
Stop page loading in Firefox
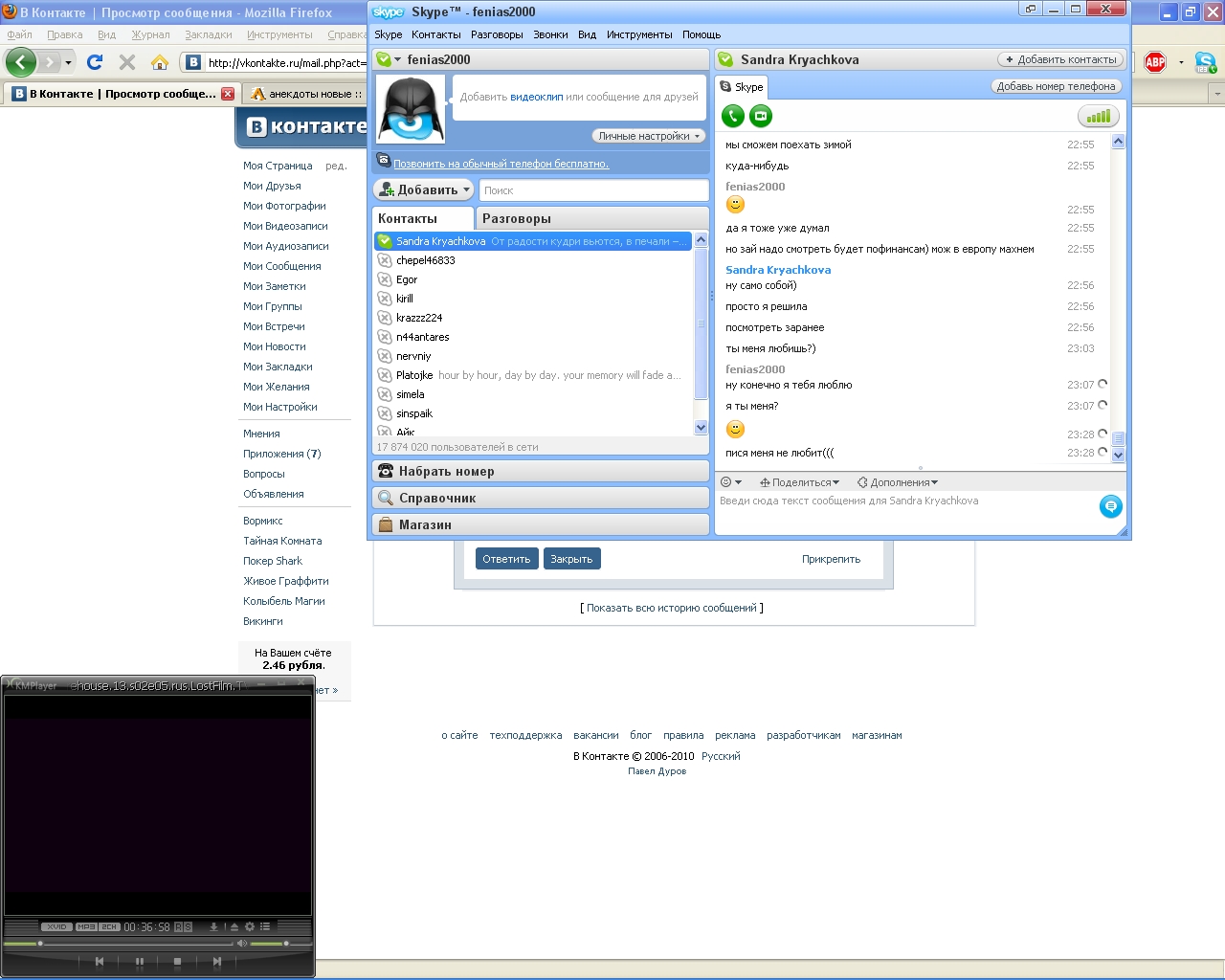(127, 62)
